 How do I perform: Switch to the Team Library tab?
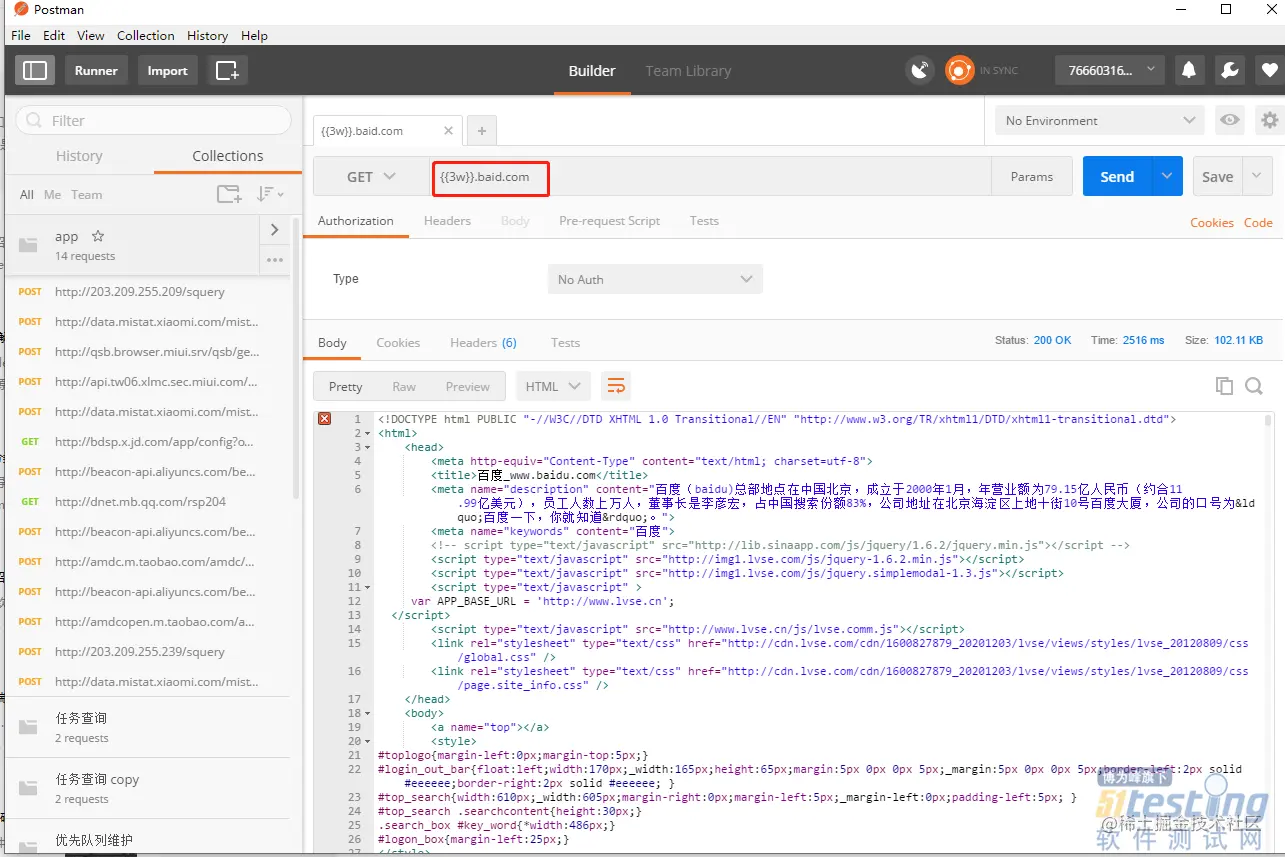click(688, 71)
